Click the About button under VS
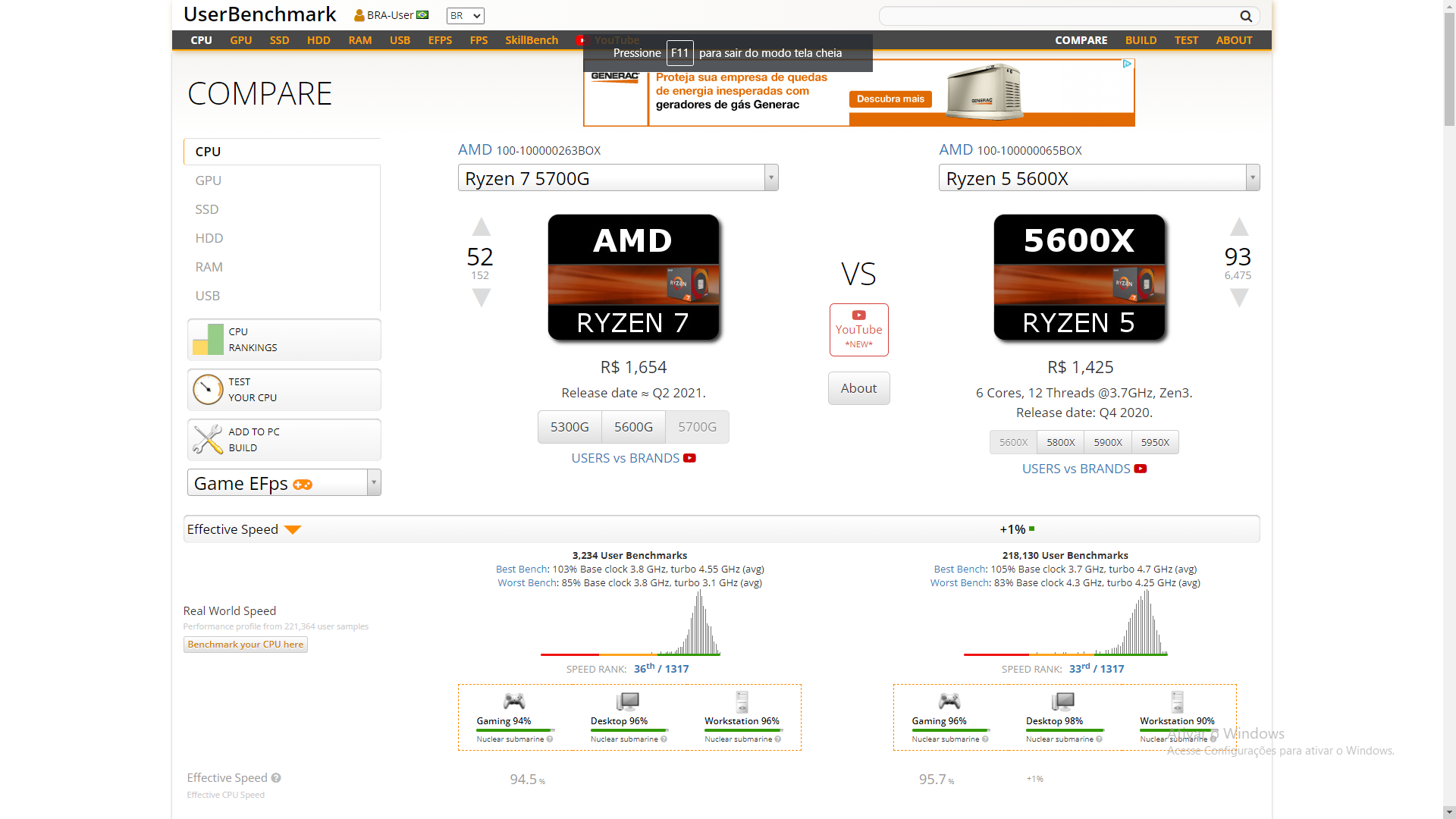 [x=858, y=388]
